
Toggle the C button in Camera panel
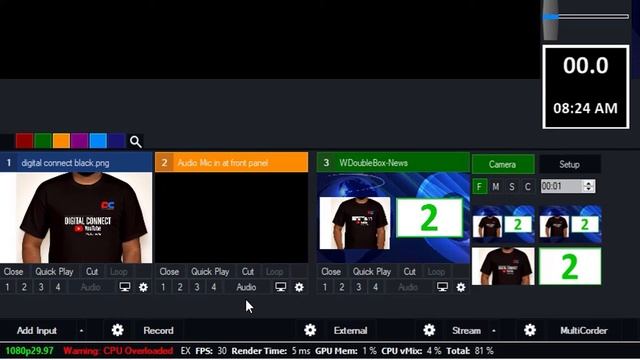coord(527,187)
